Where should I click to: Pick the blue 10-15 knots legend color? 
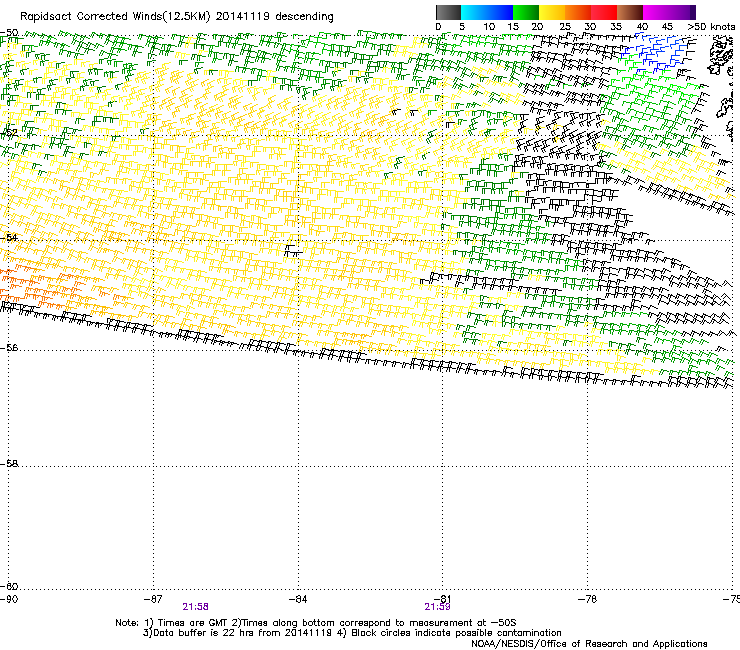click(500, 12)
